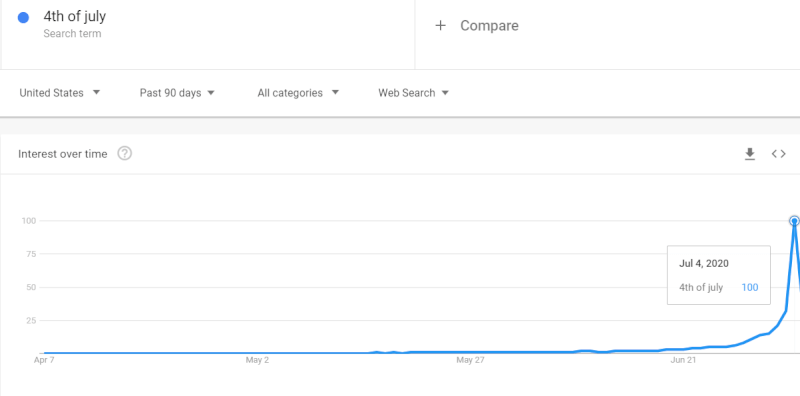The width and height of the screenshot is (800, 396).
Task: Click the Interest over time heading
Action: pos(63,154)
